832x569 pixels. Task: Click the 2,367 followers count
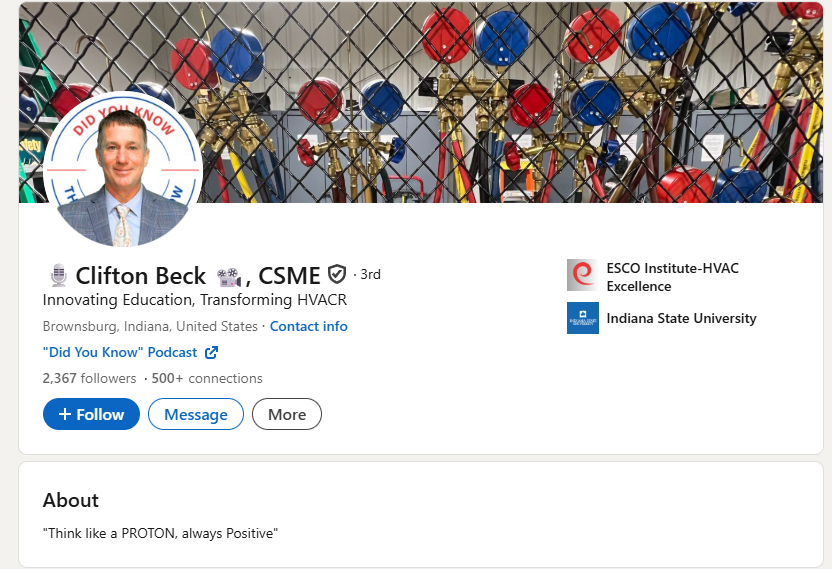pyautogui.click(x=90, y=378)
